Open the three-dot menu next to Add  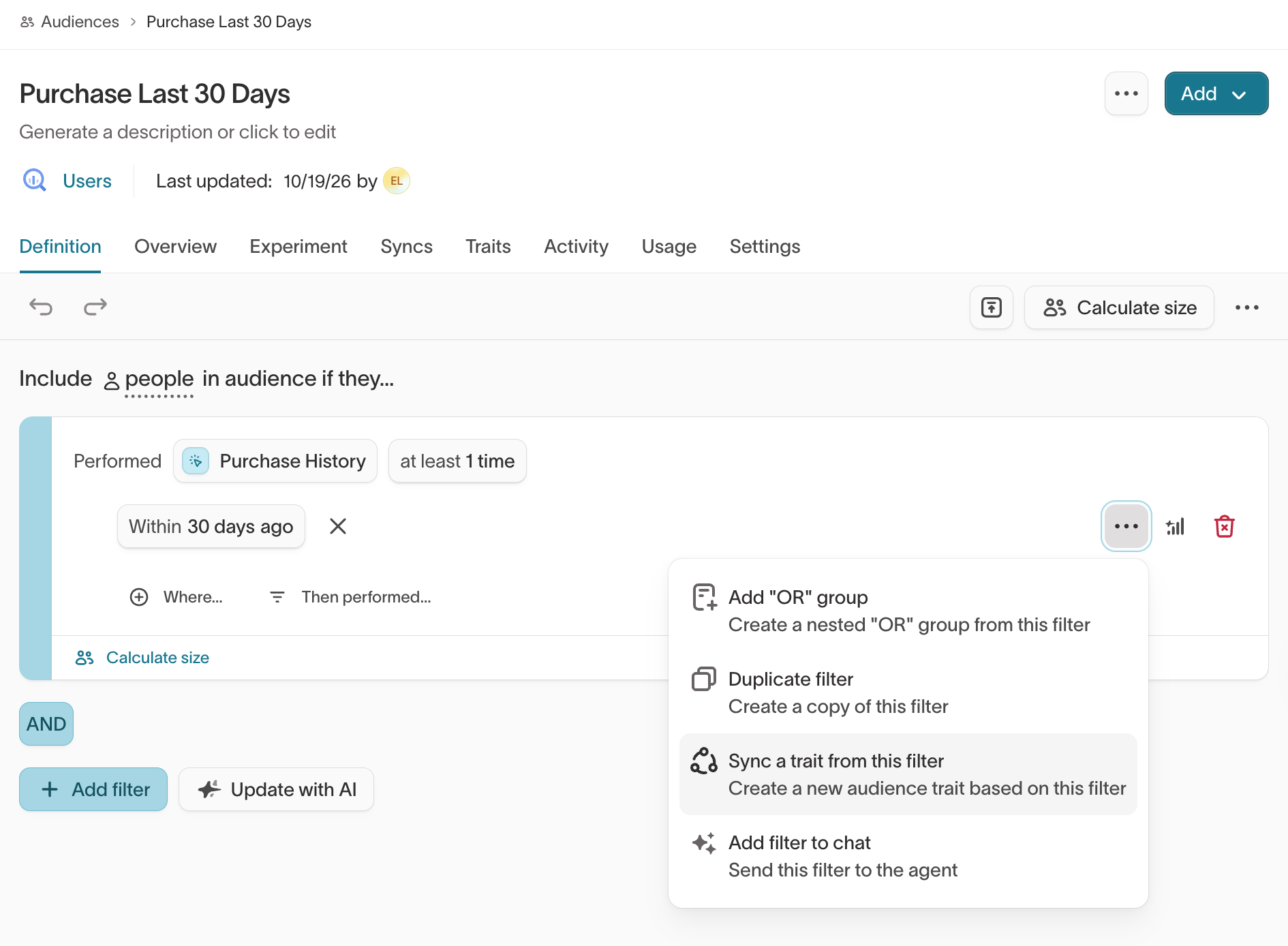click(x=1126, y=93)
